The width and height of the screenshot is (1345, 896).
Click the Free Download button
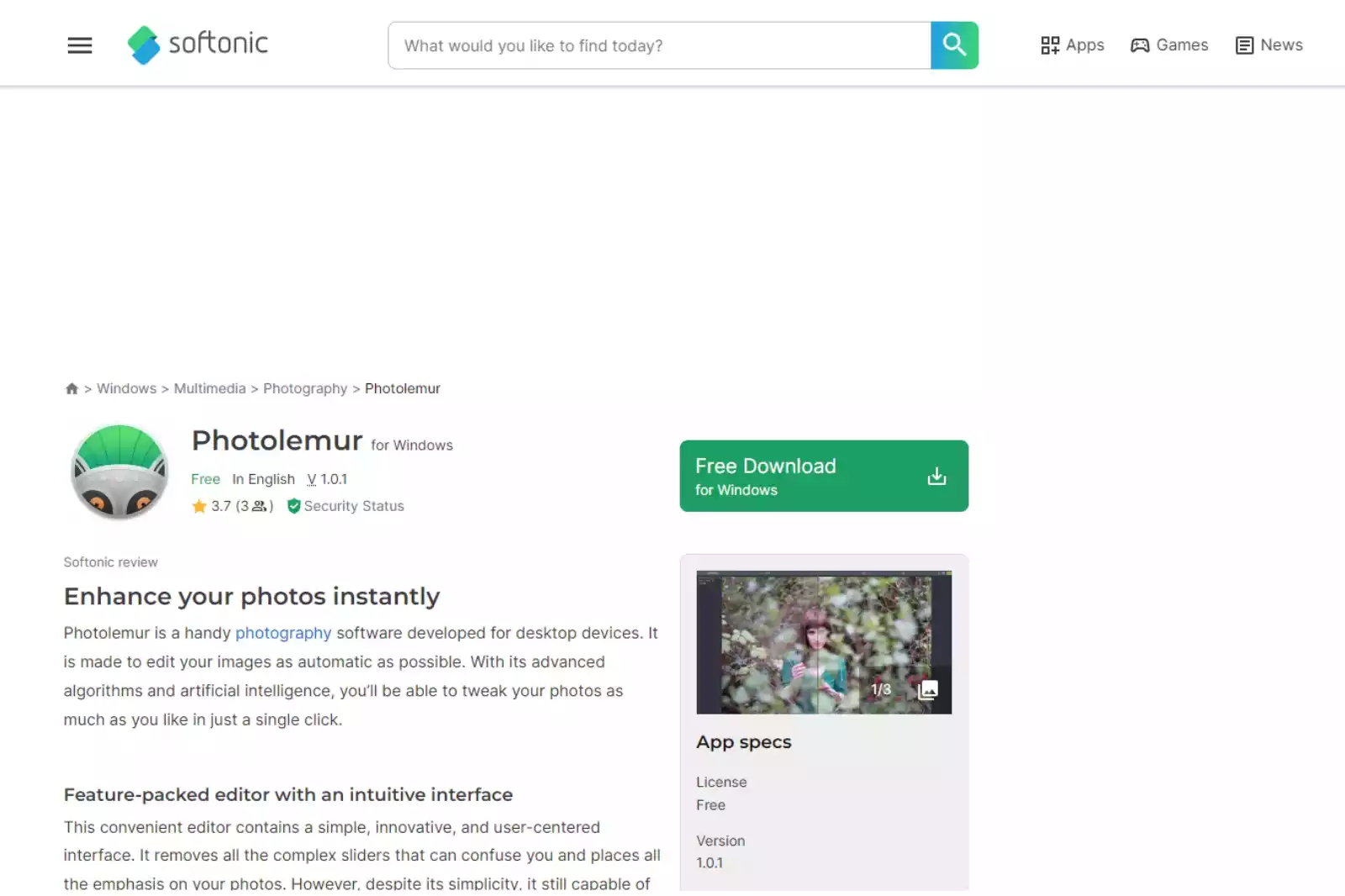click(824, 476)
